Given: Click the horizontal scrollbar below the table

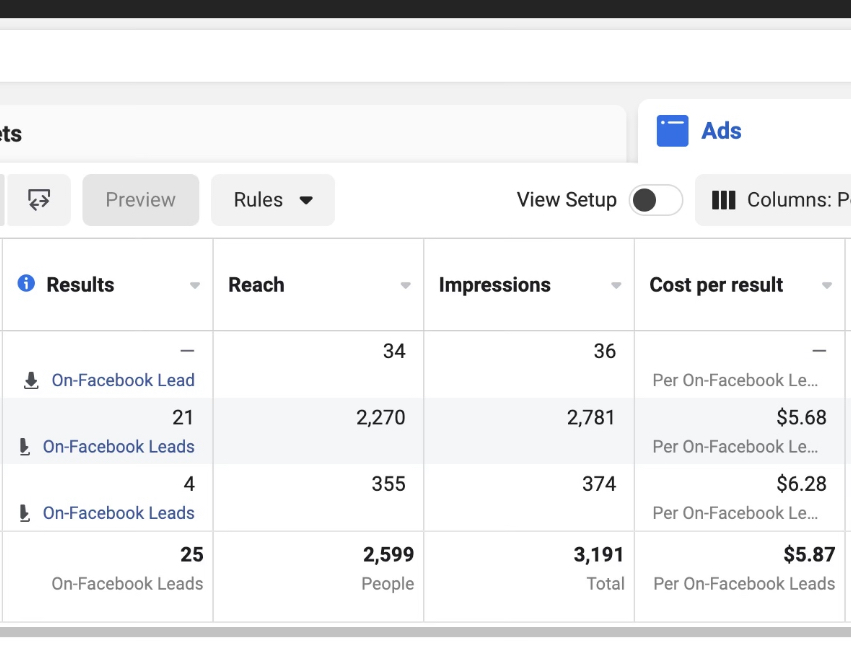Looking at the screenshot, I should click(425, 632).
